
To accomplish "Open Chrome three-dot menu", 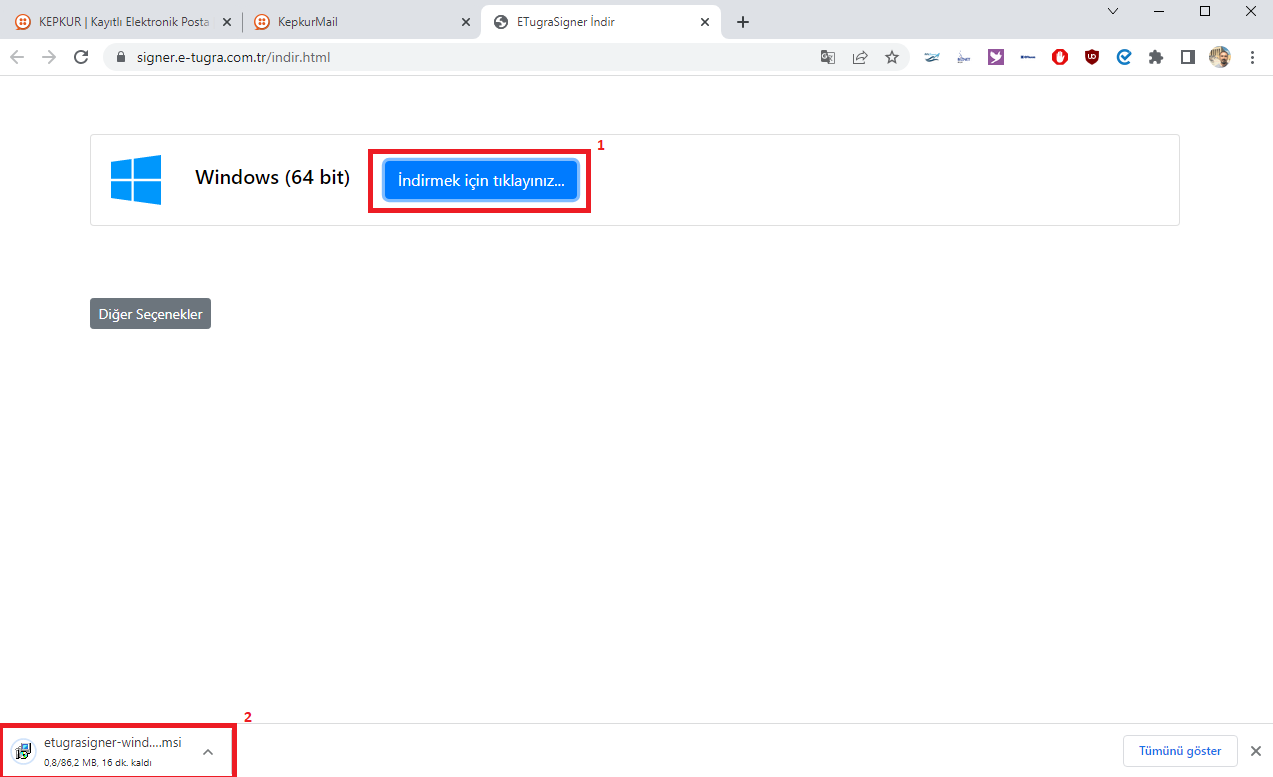I will coord(1252,57).
